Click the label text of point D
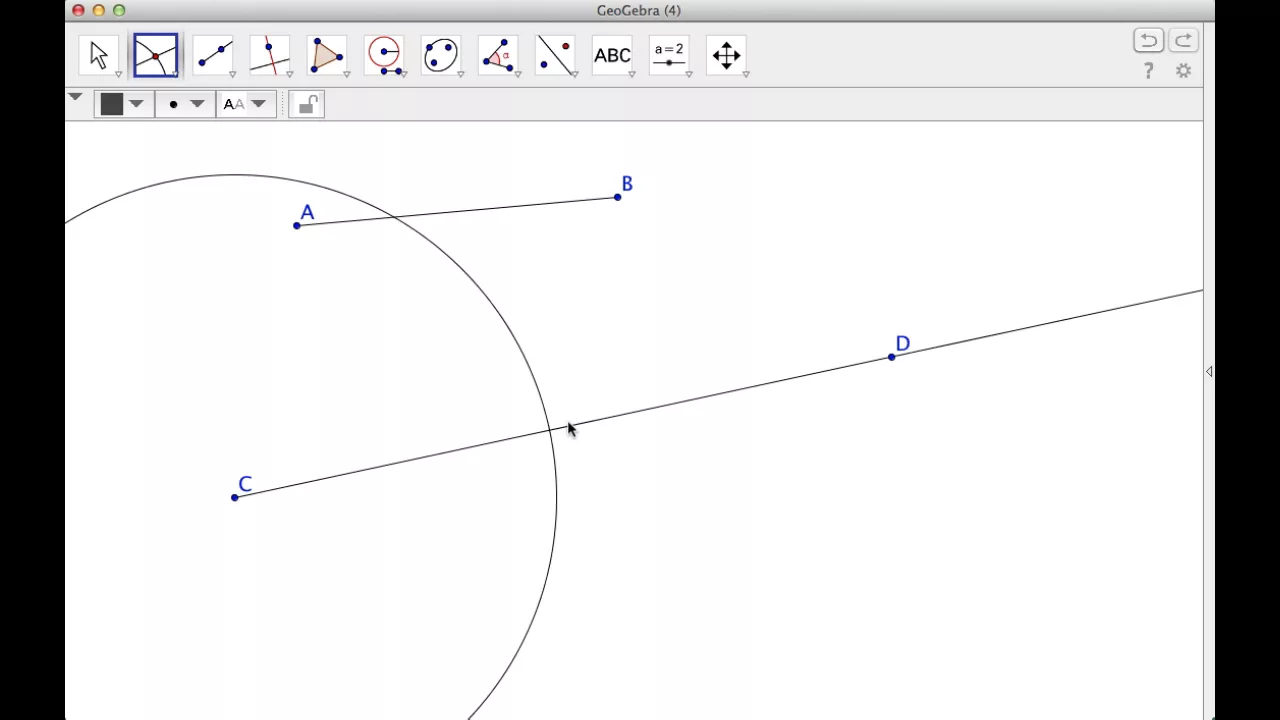 [903, 343]
